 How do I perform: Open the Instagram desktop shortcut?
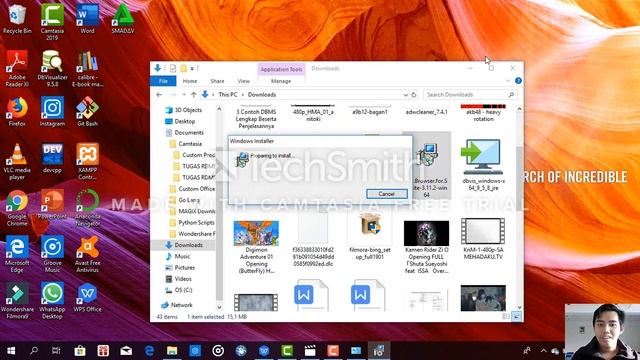pos(52,112)
